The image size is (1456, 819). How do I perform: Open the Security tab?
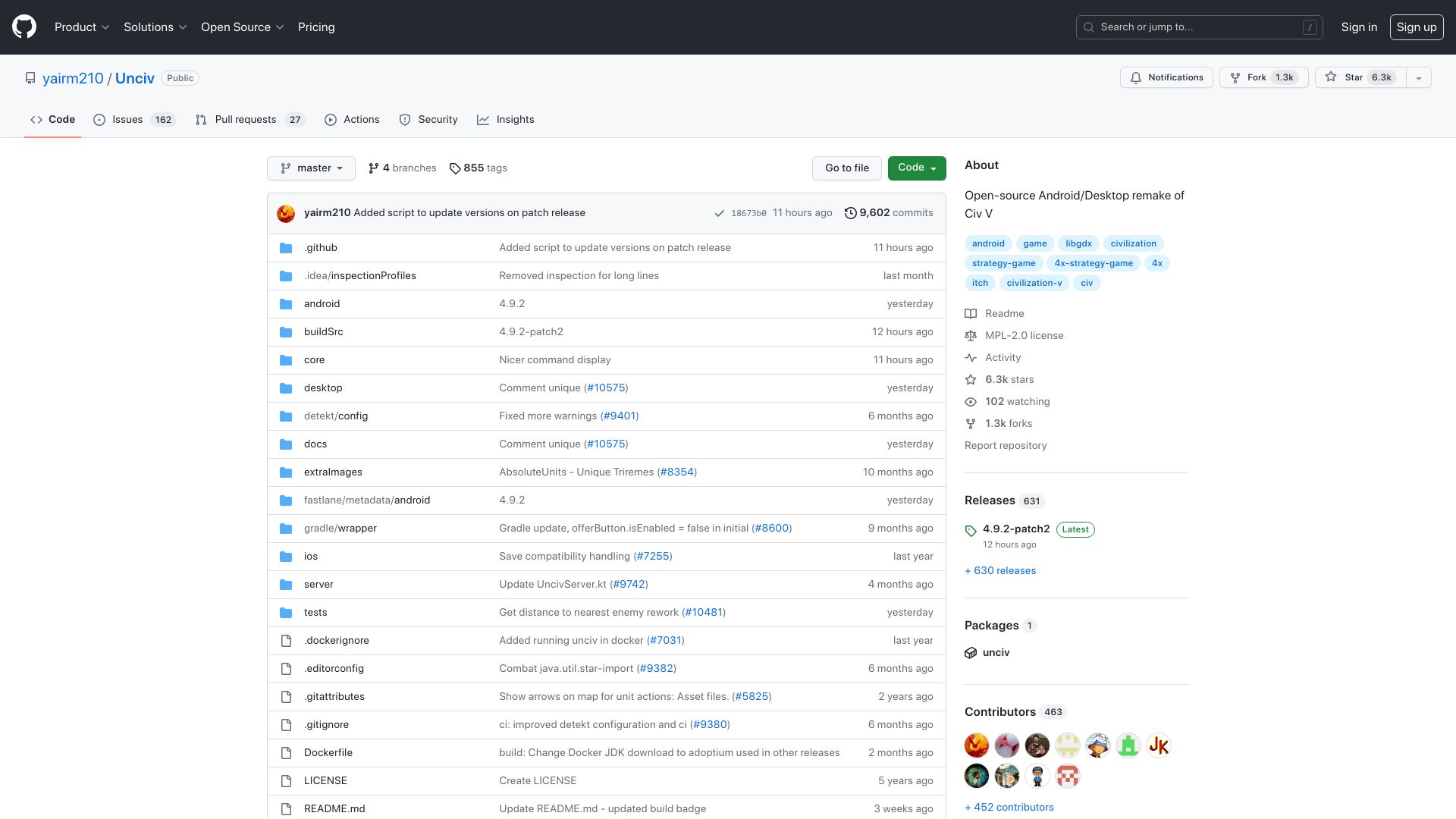(428, 120)
